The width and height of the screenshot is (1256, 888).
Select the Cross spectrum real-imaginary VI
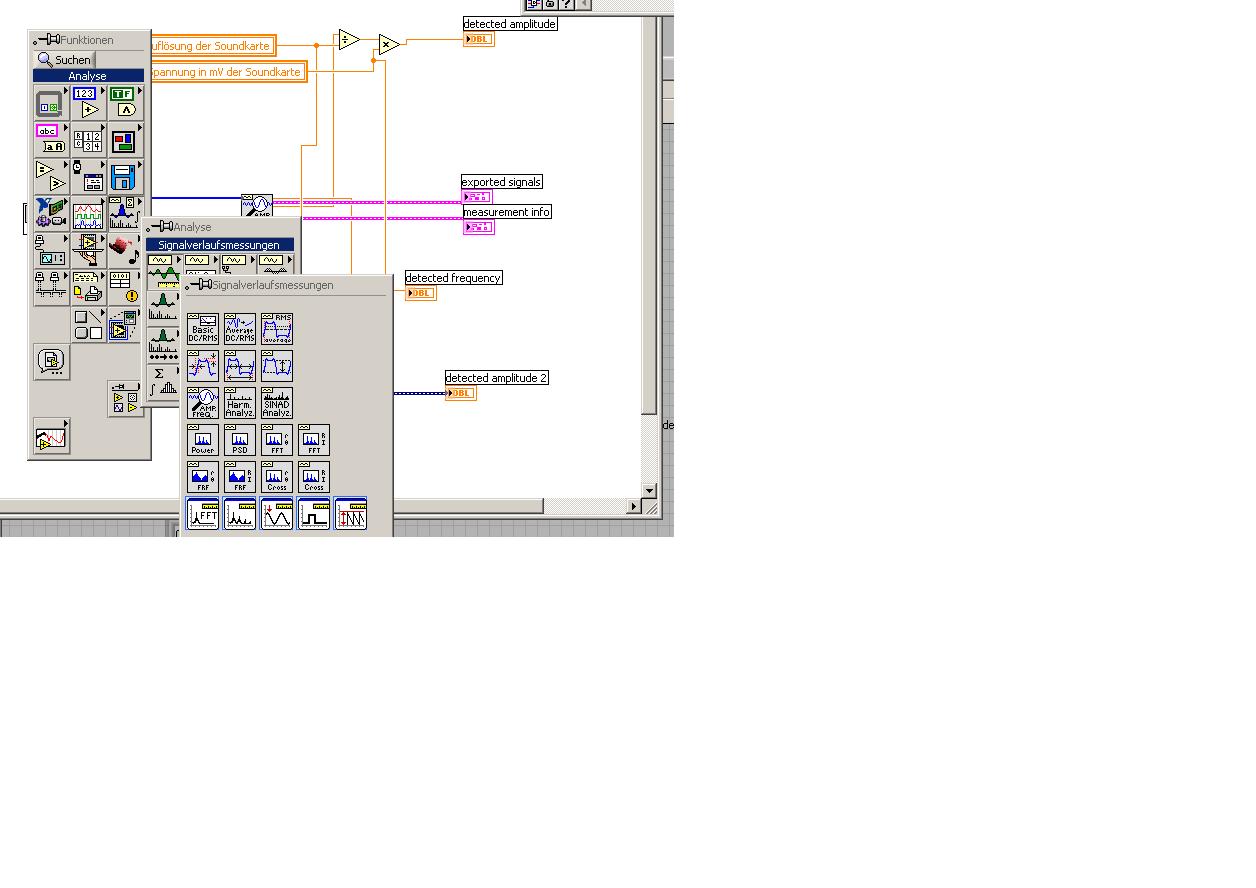click(314, 477)
